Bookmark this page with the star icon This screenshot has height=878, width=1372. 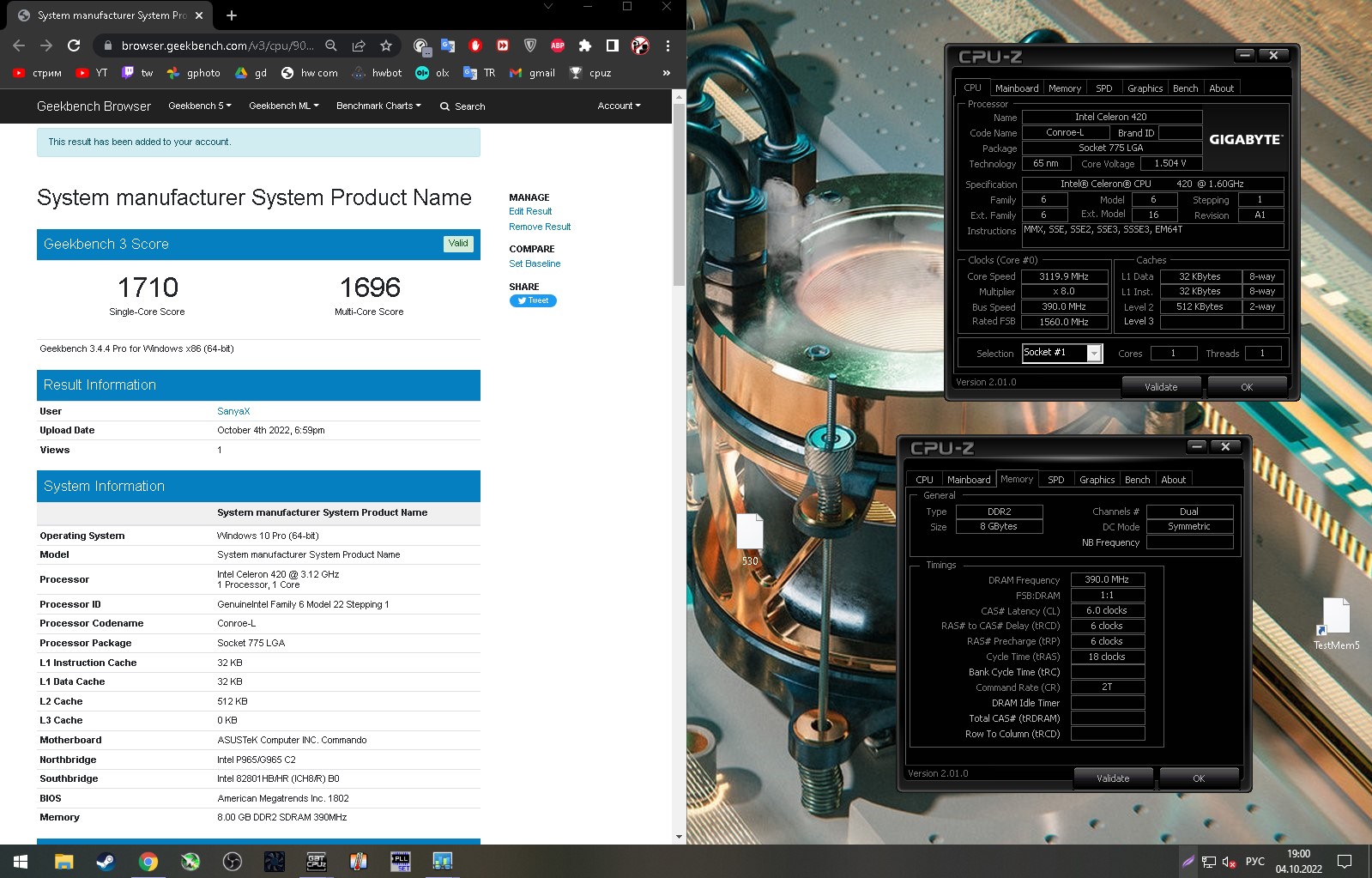[x=386, y=45]
